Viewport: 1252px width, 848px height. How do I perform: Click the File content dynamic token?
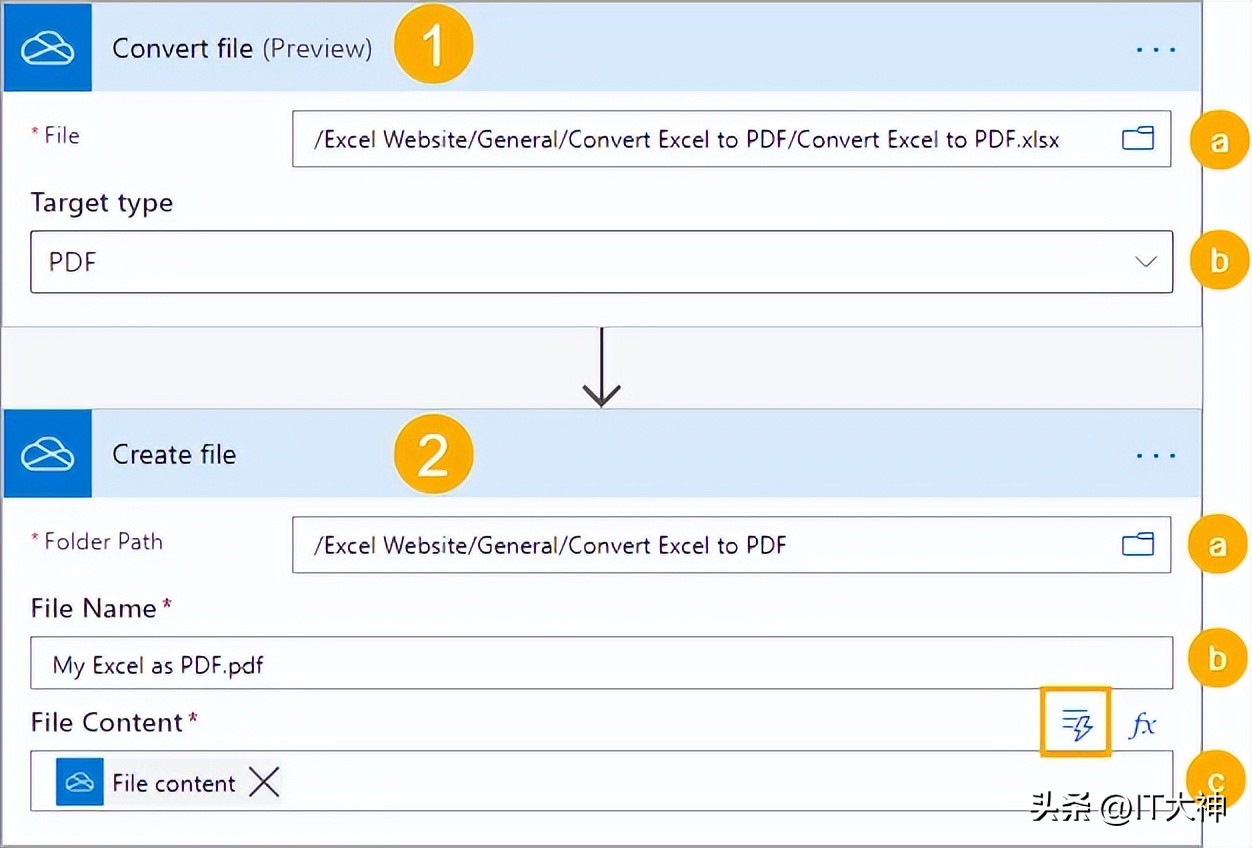[173, 783]
